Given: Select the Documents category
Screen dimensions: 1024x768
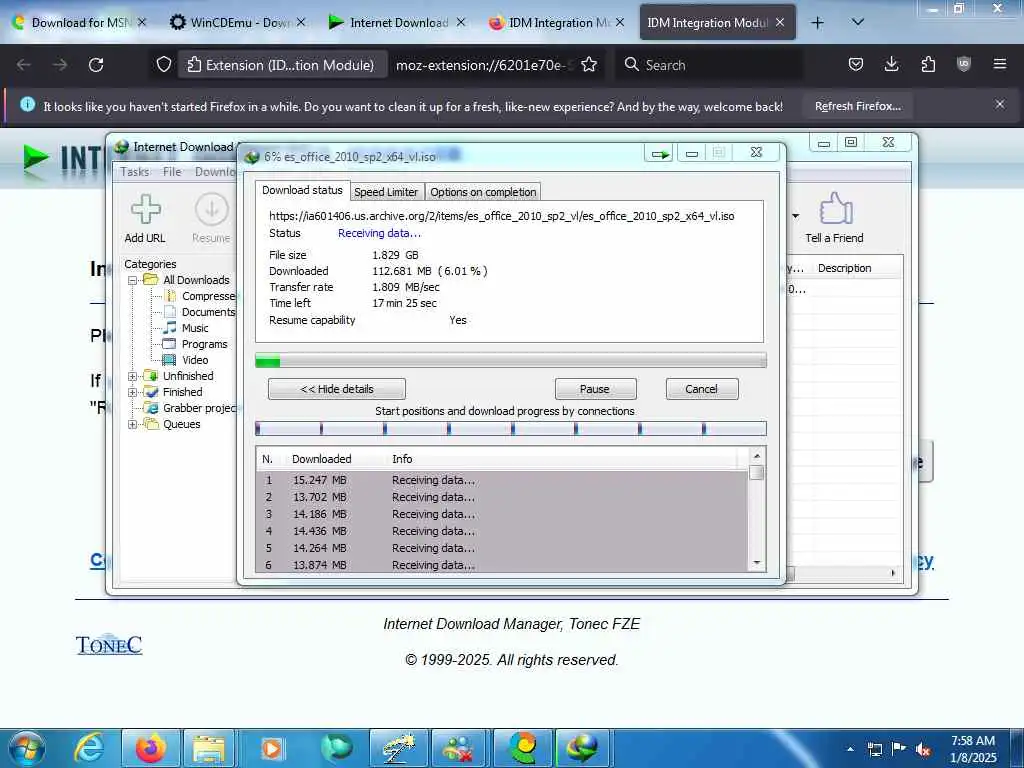Looking at the screenshot, I should 208,312.
